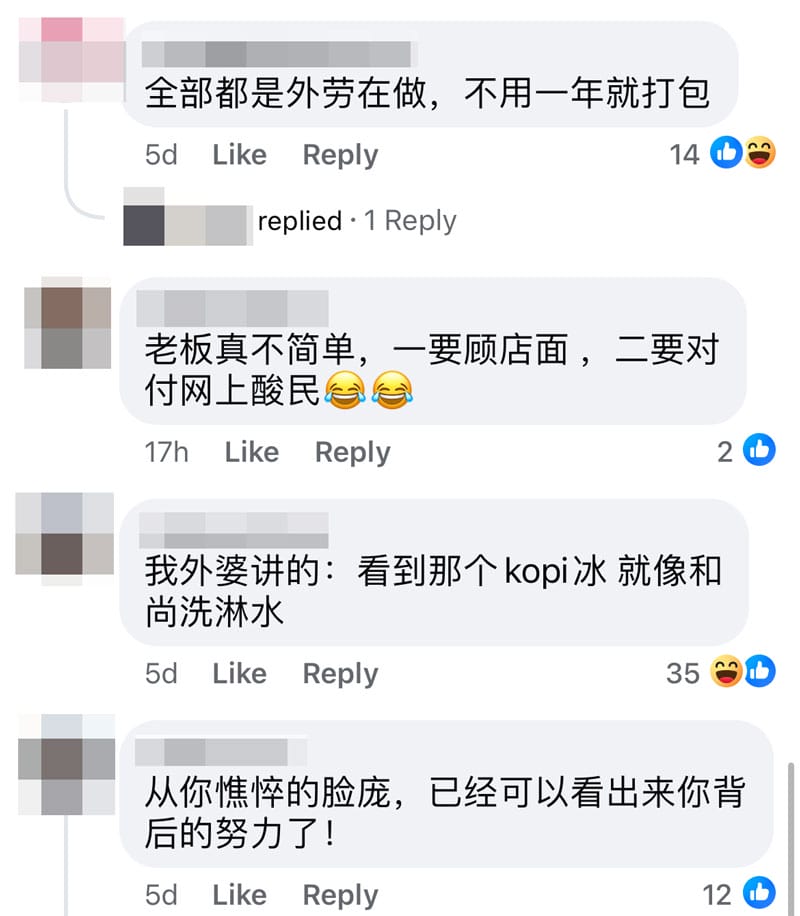Viewport: 800px width, 916px height.
Task: Like the 憔悴的脸庞 comment
Action: click(240, 895)
